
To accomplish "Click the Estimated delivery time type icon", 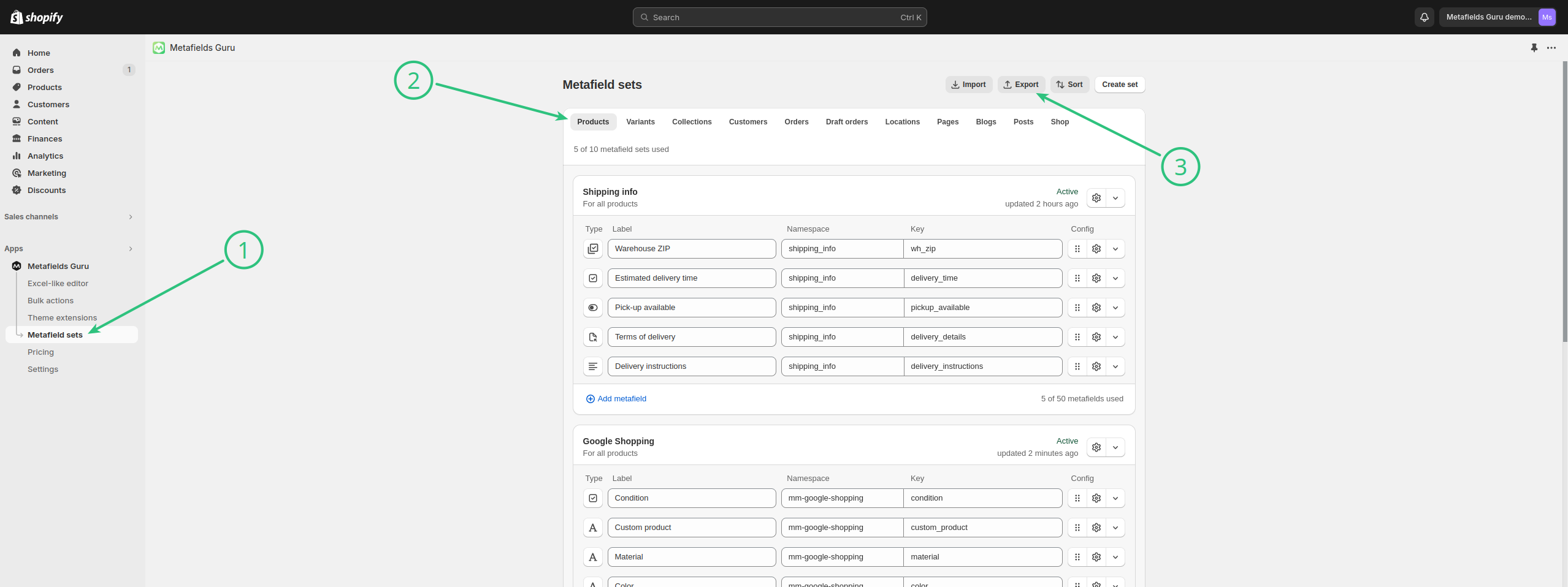I will point(593,278).
